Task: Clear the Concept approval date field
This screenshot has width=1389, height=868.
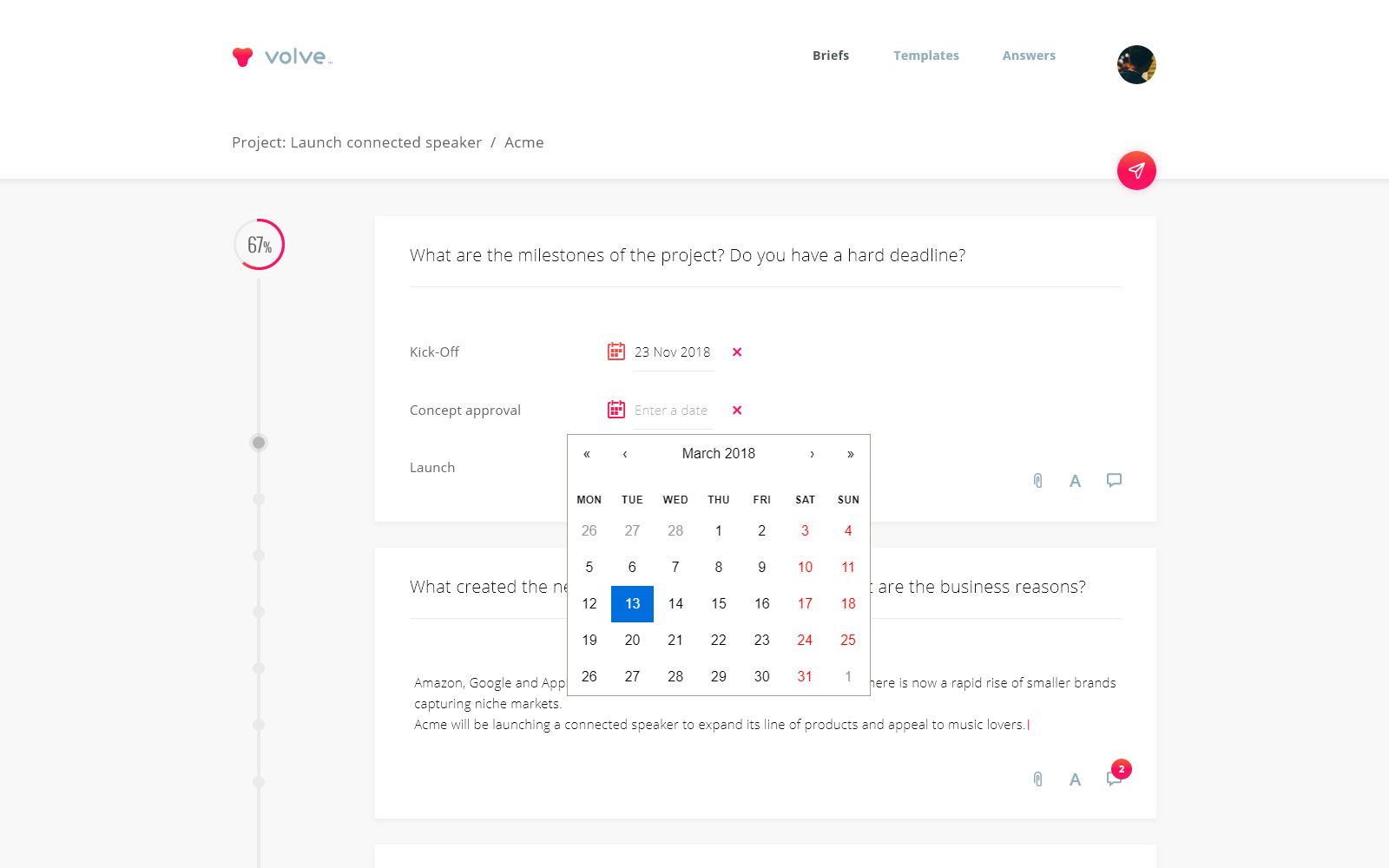Action: pyautogui.click(x=737, y=410)
